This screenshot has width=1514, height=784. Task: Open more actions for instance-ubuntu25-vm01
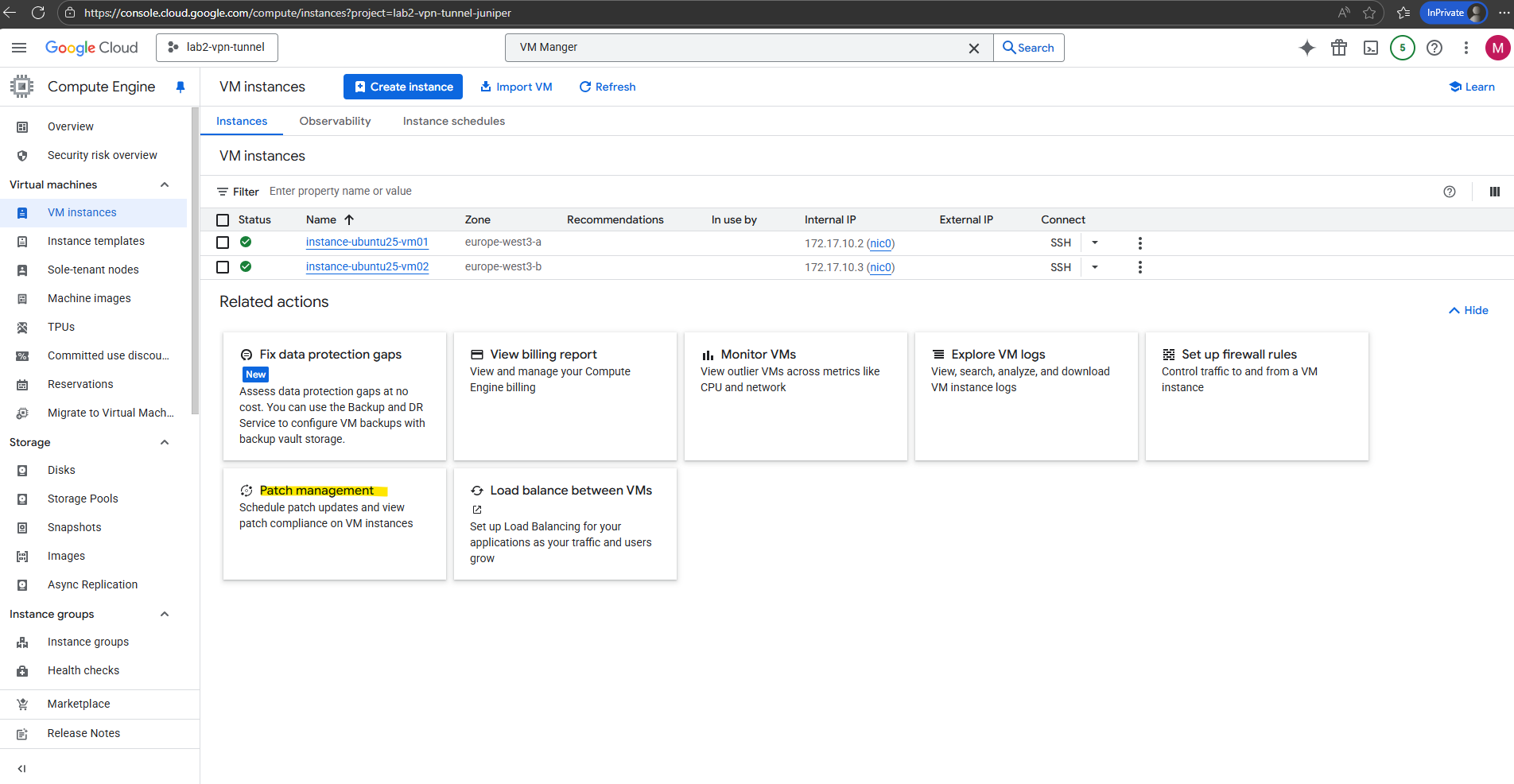pos(1139,243)
